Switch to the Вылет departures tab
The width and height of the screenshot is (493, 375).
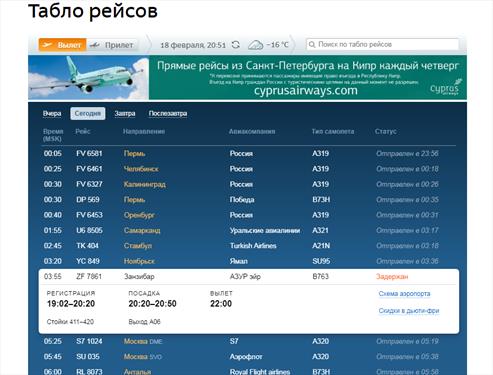63,45
